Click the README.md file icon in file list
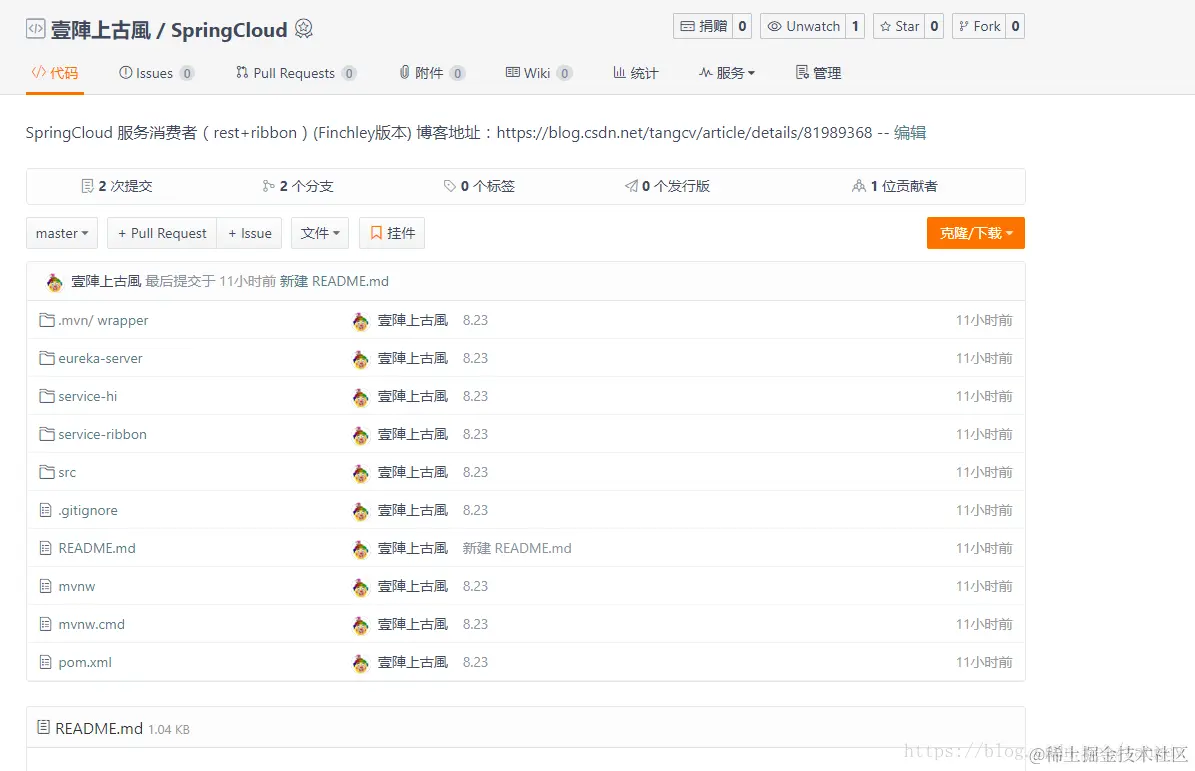The image size is (1195, 771). click(46, 549)
